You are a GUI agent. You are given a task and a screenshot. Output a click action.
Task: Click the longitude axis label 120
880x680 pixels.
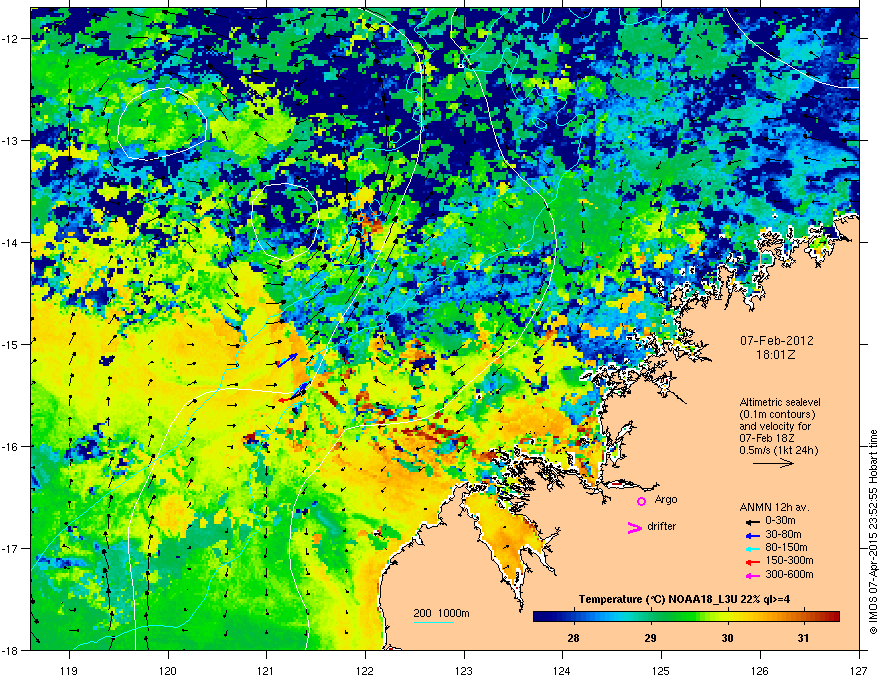168,671
